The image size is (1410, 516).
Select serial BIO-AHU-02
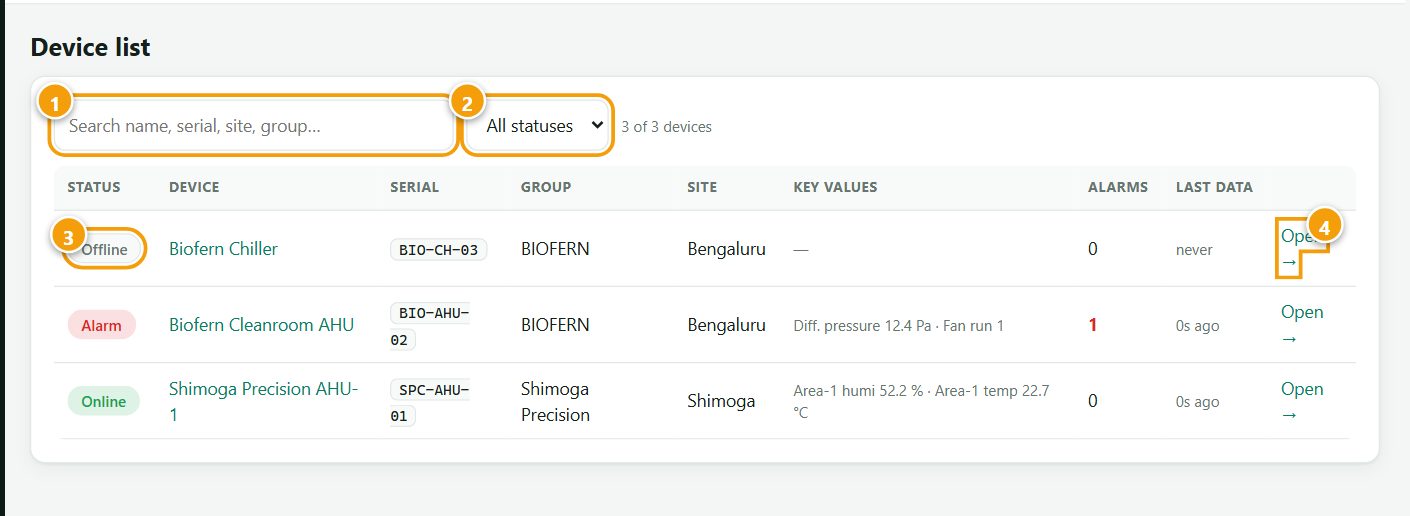click(430, 326)
